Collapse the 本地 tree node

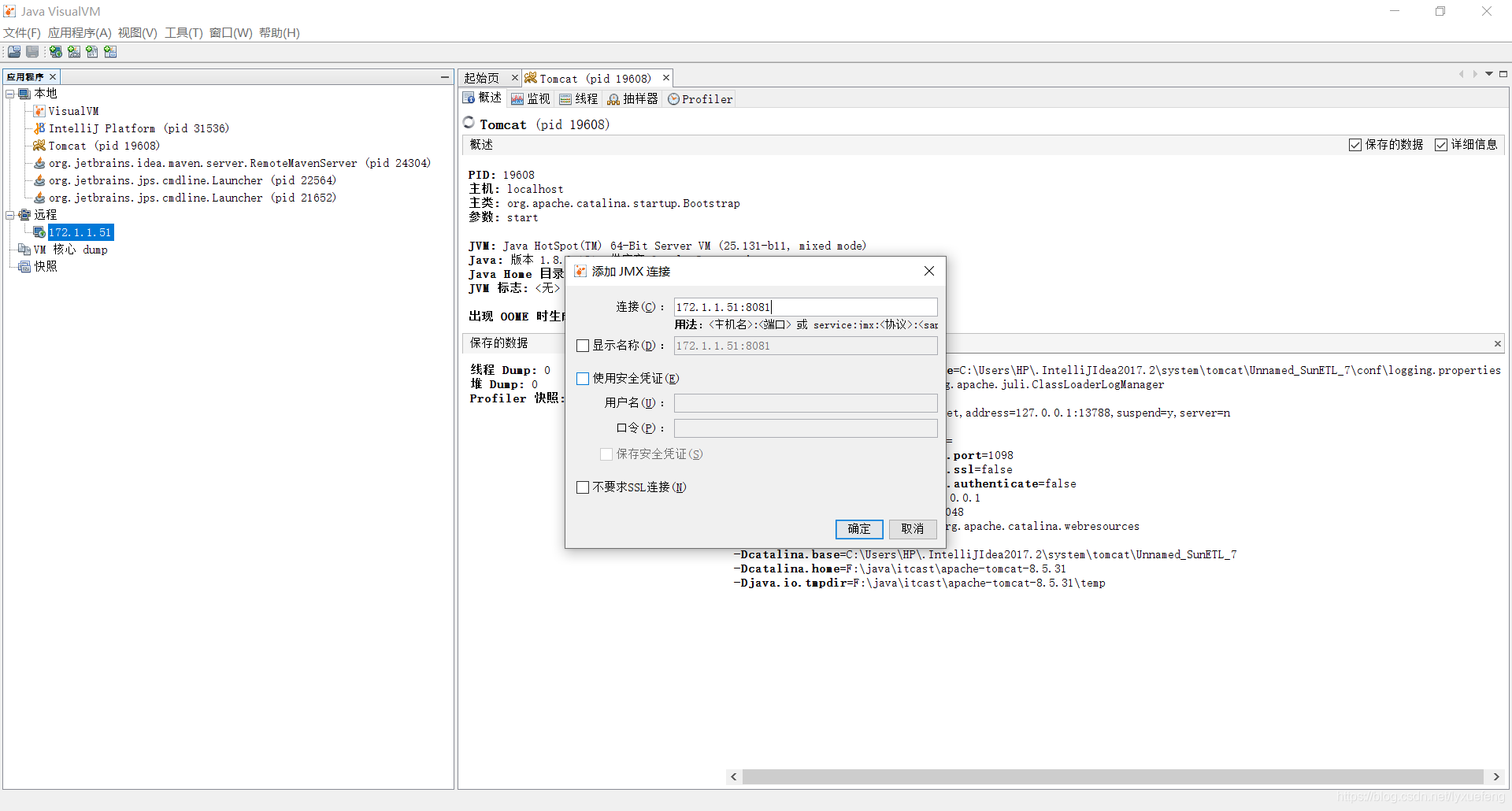(10, 94)
